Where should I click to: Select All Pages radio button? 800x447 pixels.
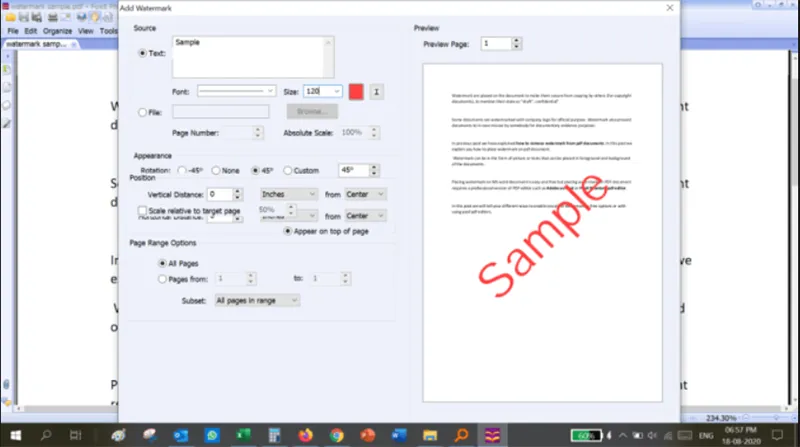(162, 263)
